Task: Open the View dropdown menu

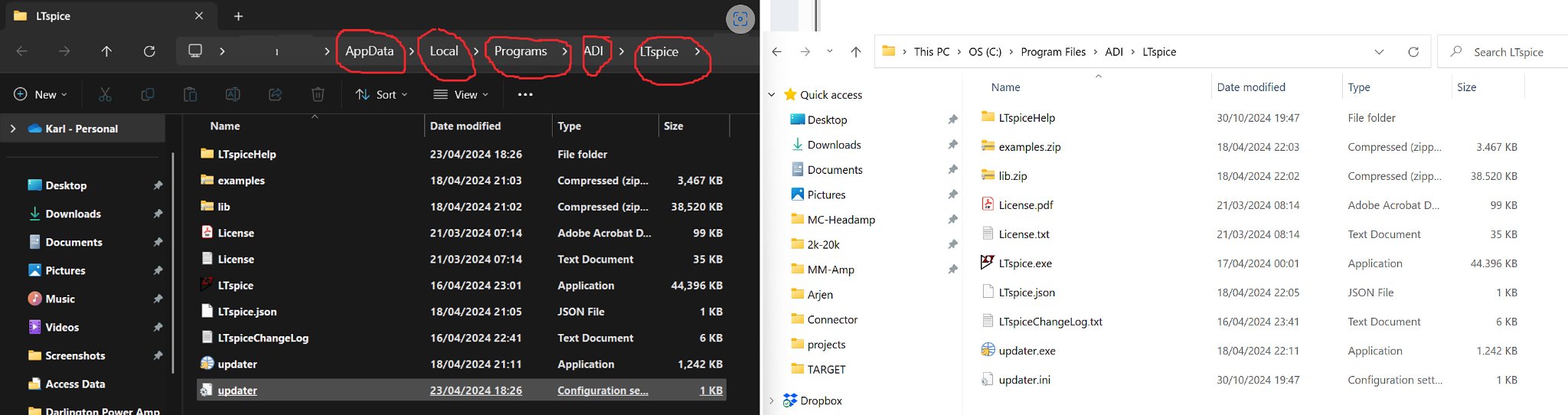Action: [x=461, y=94]
